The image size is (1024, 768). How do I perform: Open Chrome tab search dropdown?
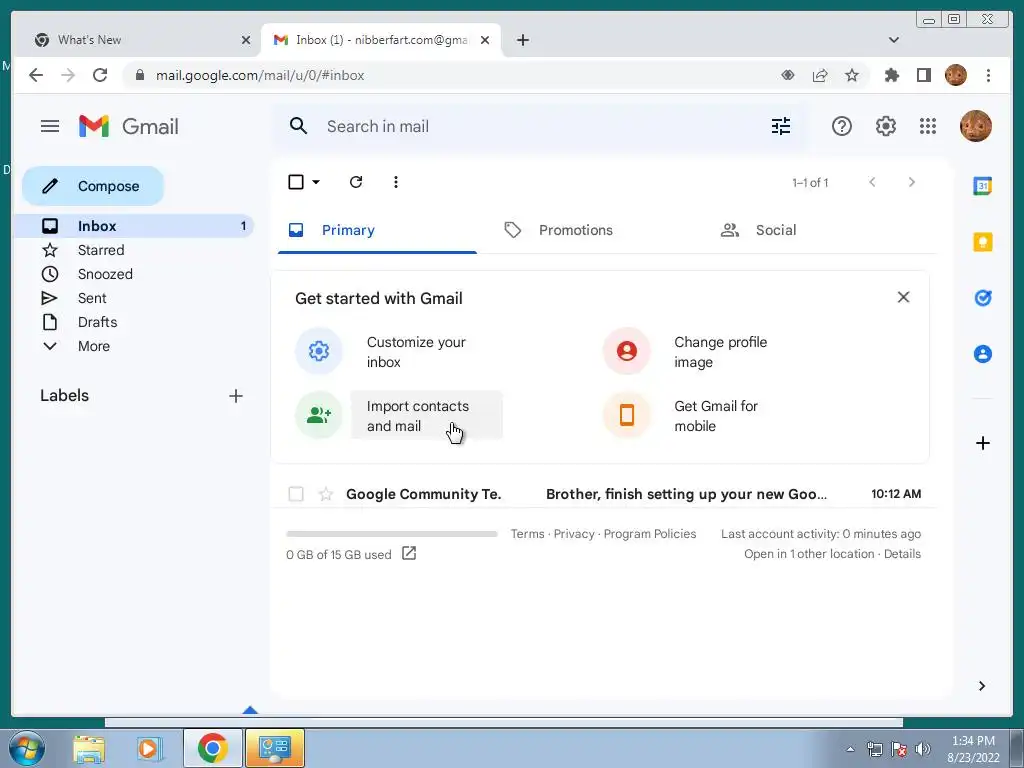click(894, 40)
